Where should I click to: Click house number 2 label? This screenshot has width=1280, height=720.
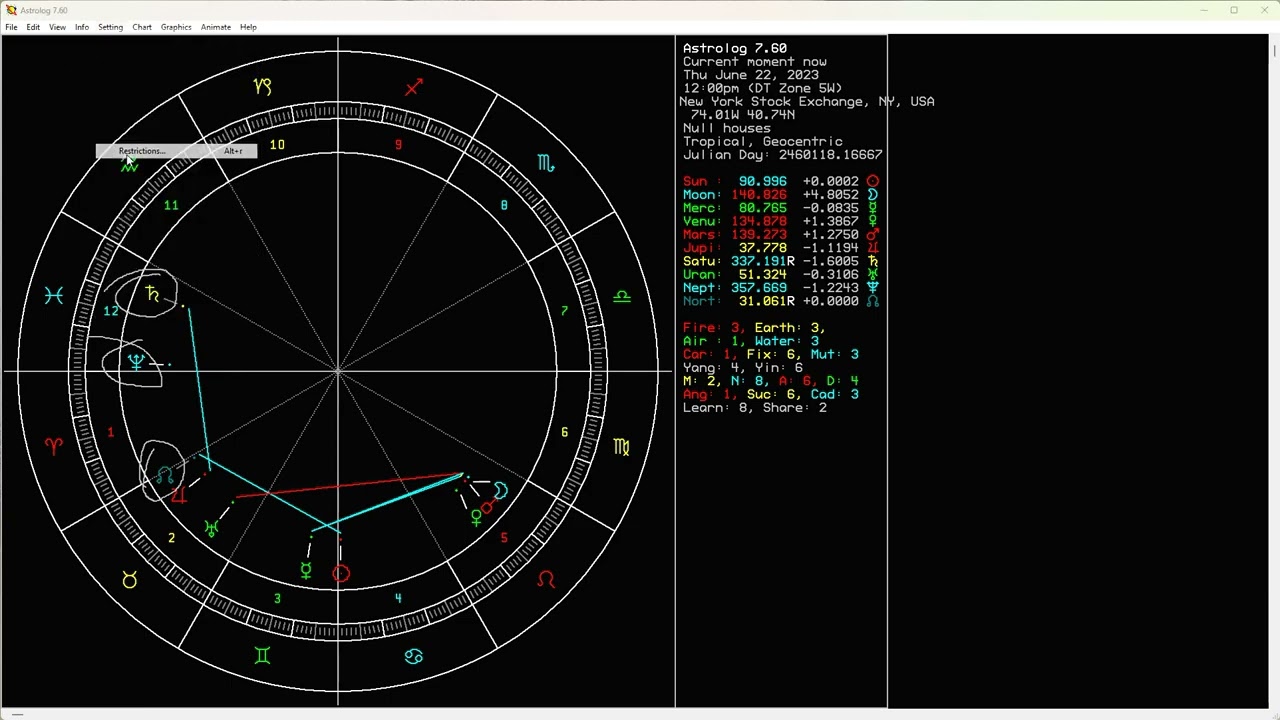[171, 538]
